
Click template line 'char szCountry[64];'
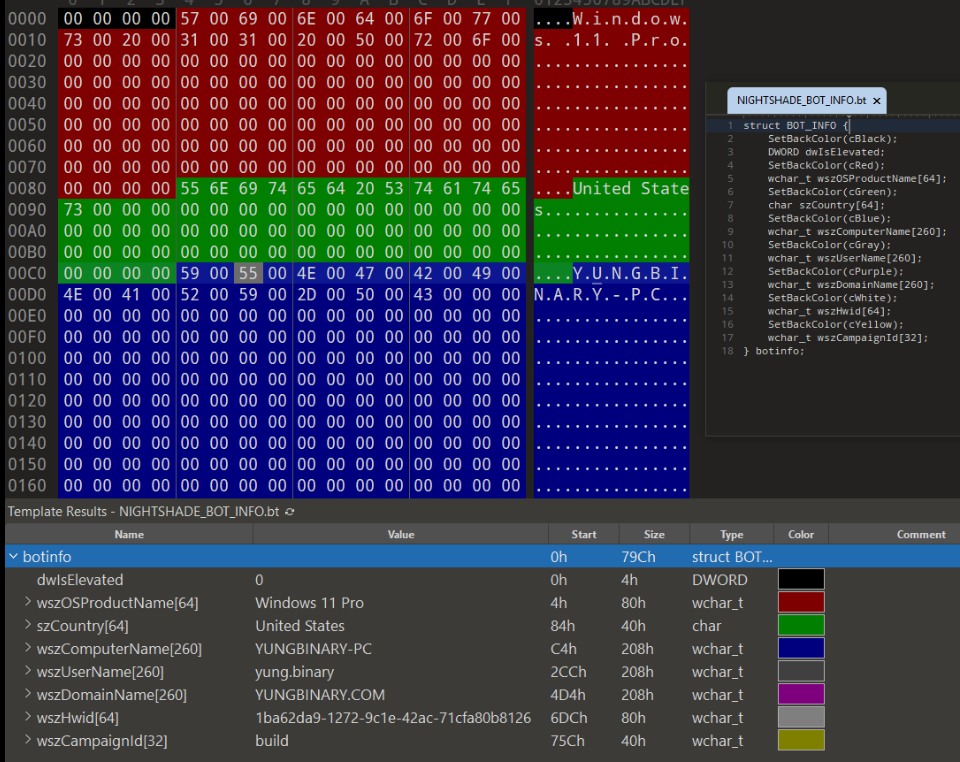point(826,205)
